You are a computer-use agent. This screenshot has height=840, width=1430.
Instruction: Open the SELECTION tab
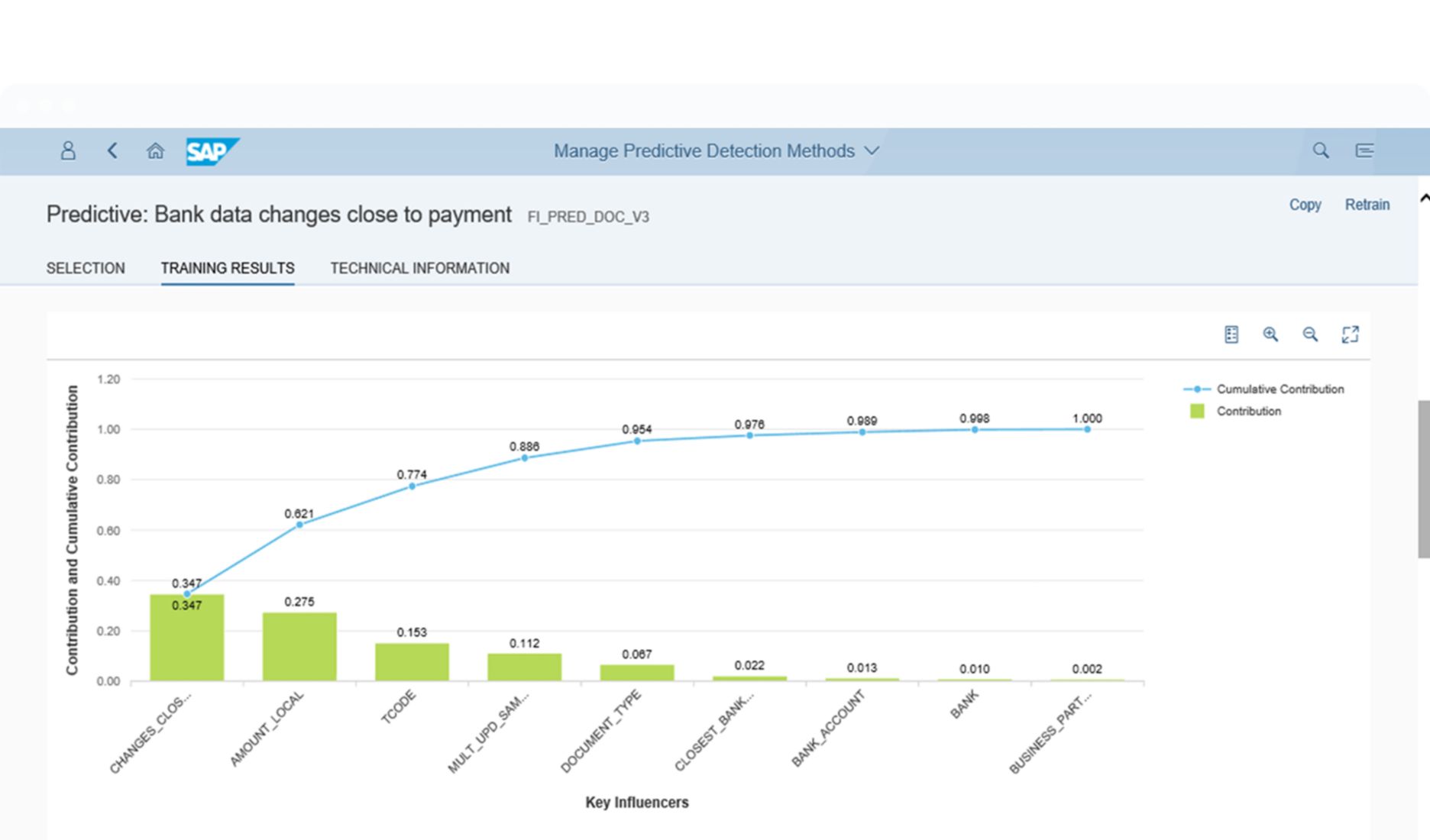coord(86,268)
